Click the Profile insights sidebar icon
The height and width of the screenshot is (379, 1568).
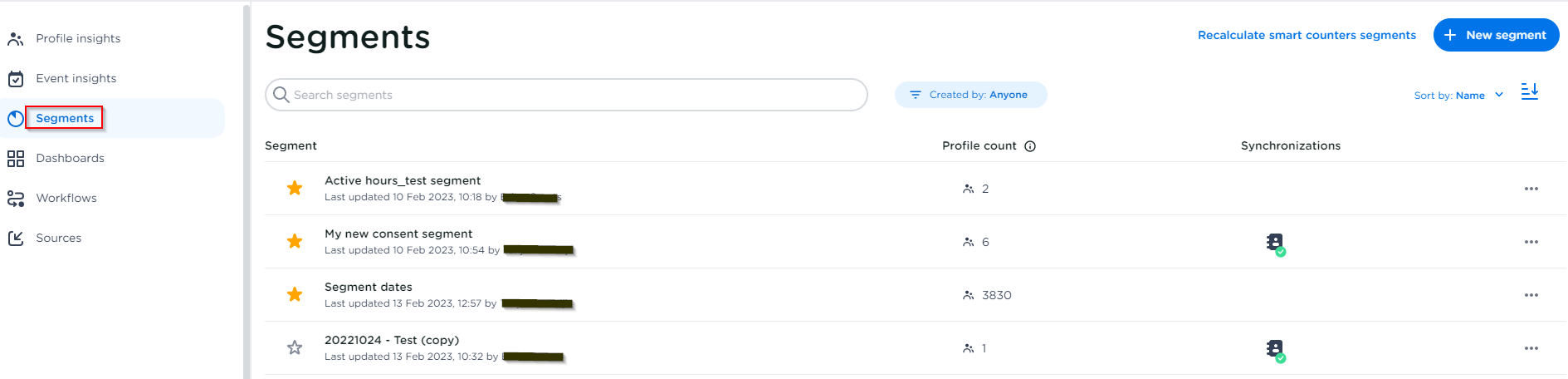(15, 39)
